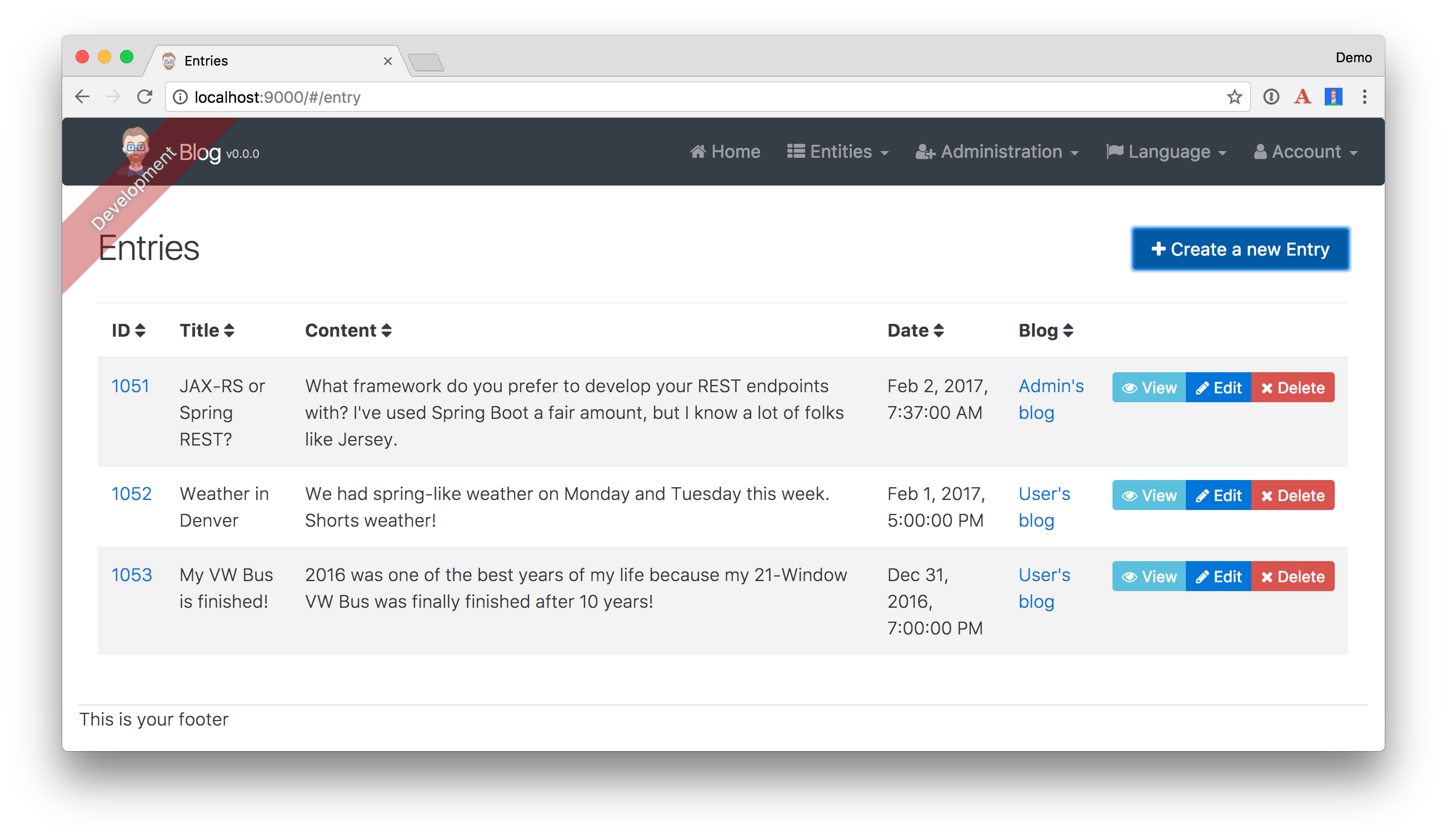
Task: Toggle sorting on Date column
Action: (915, 330)
